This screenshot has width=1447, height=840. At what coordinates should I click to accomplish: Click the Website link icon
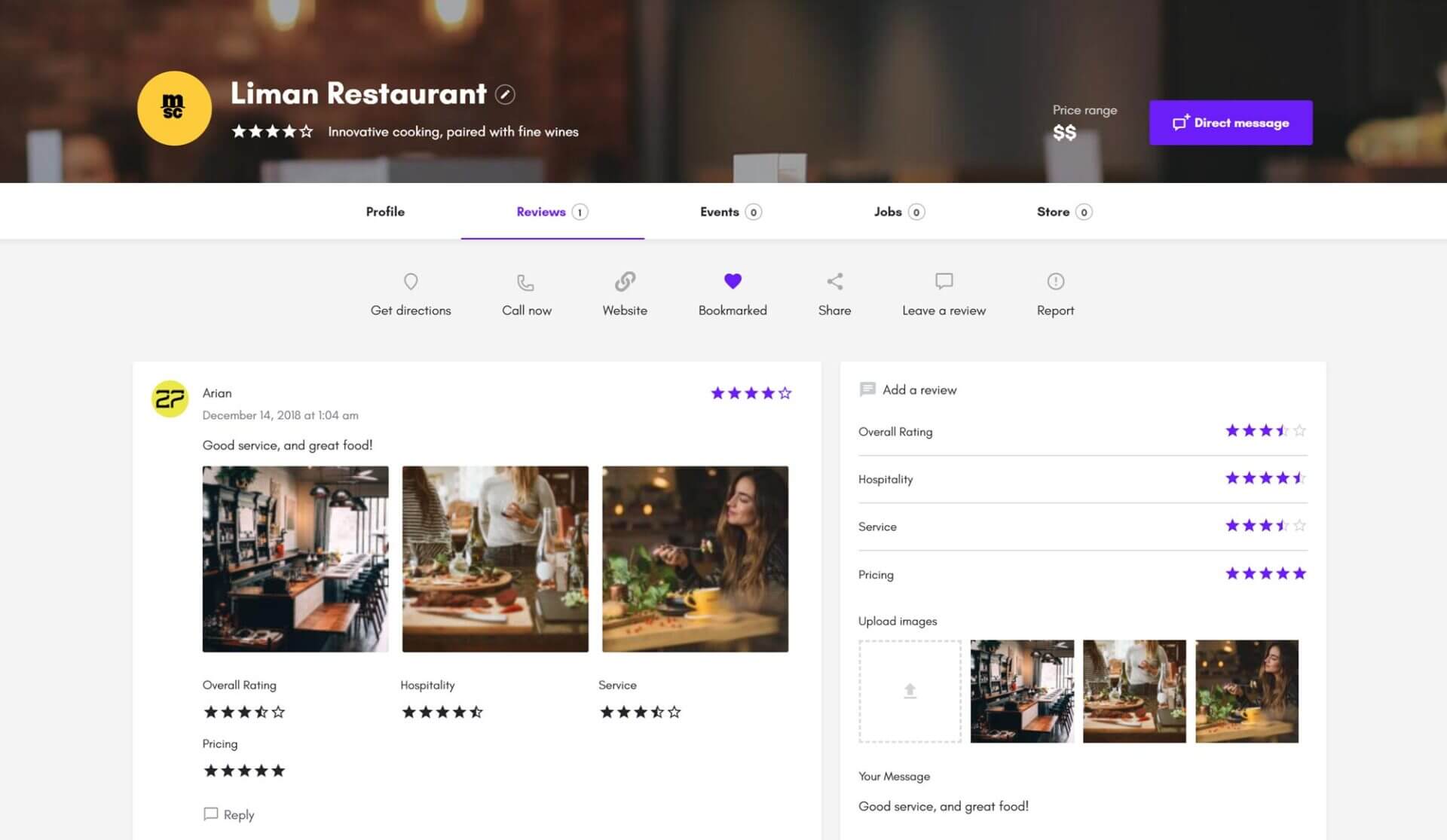(624, 281)
